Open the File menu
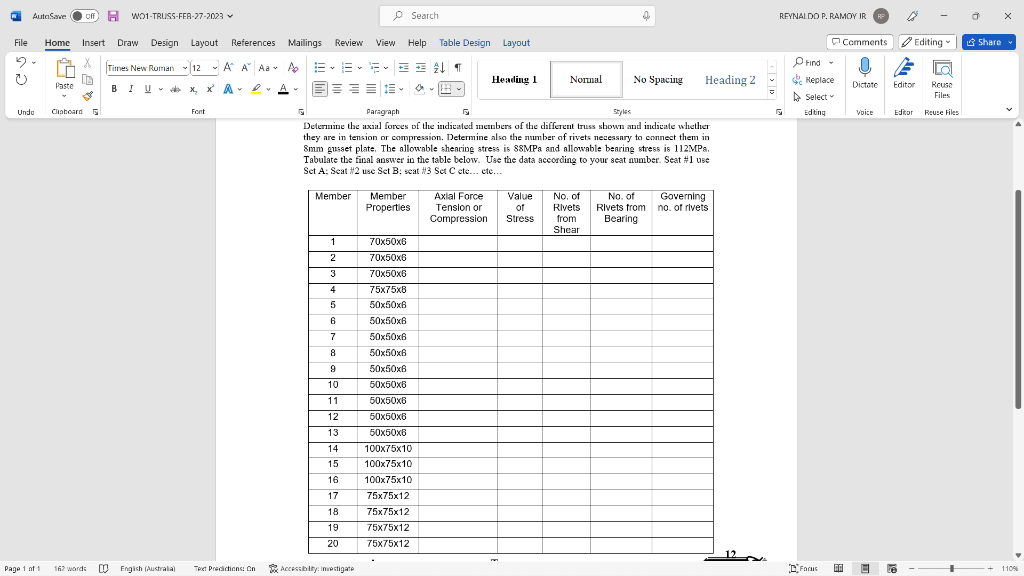The image size is (1024, 576). (x=21, y=42)
